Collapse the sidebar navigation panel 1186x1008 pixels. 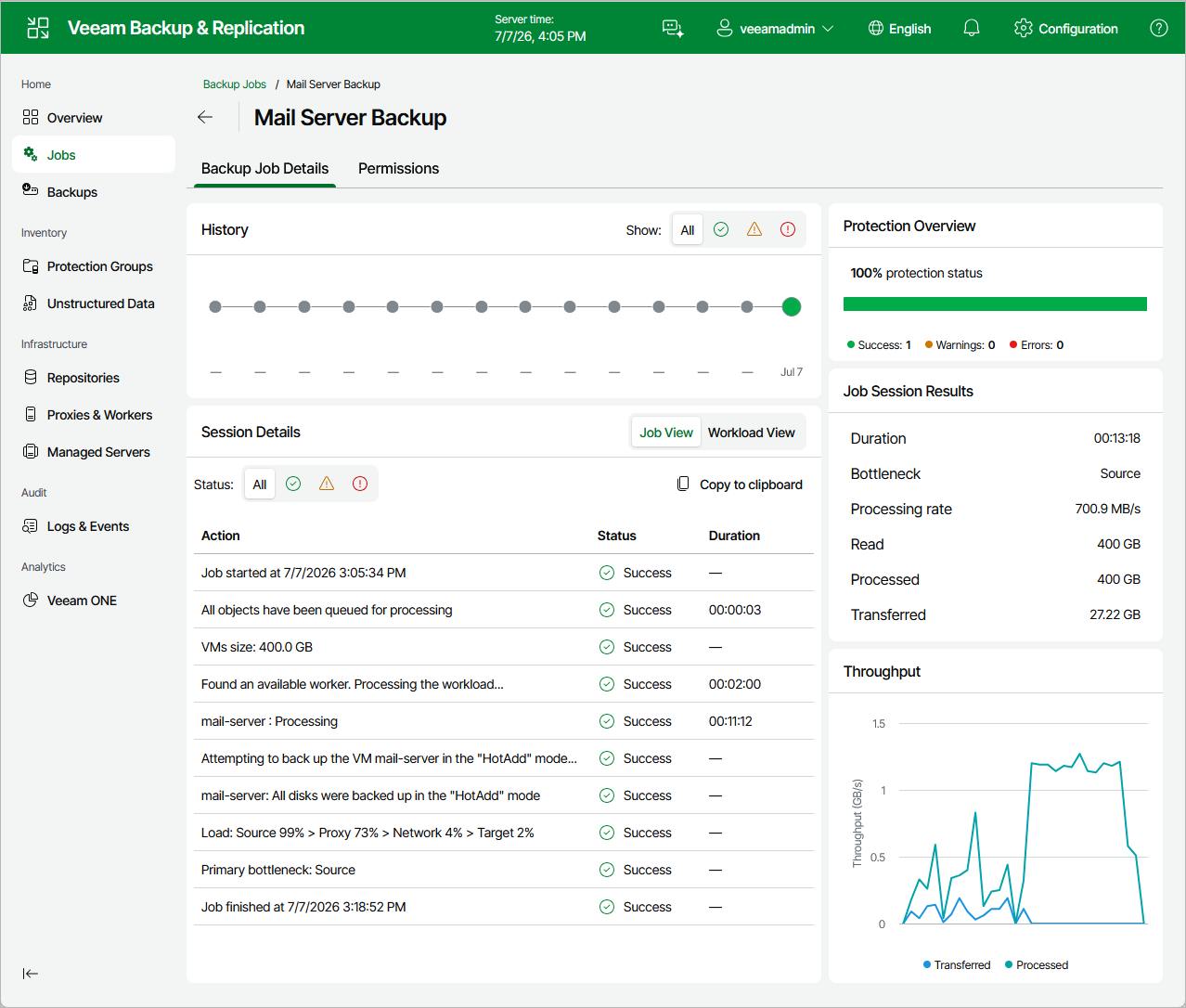(x=31, y=974)
